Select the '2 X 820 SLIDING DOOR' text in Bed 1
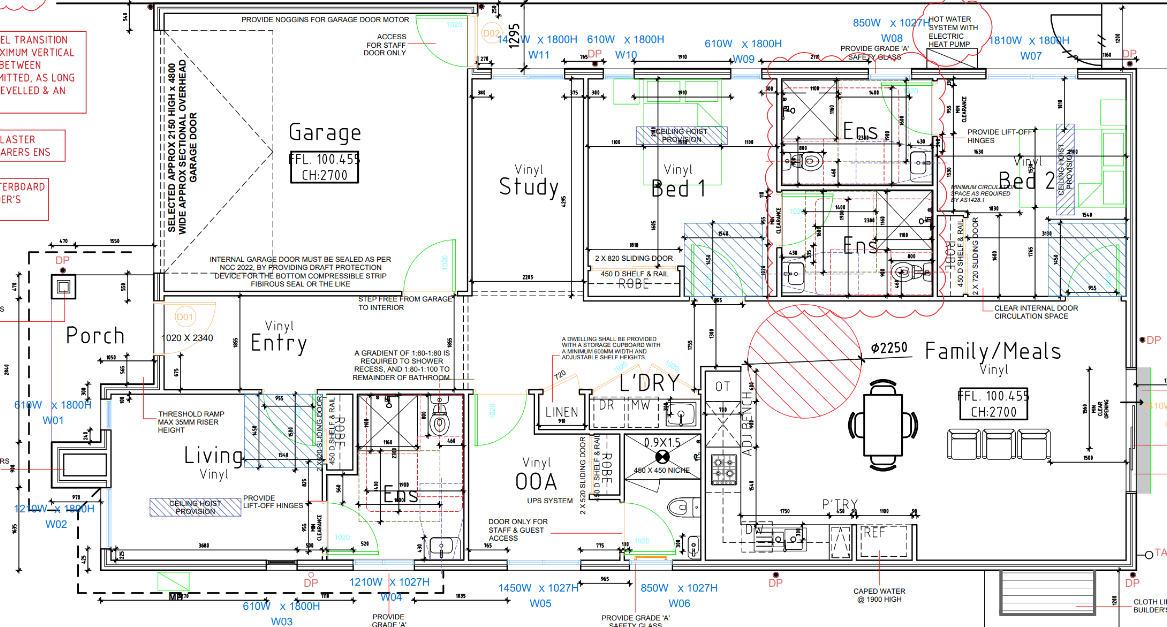Screen dimensions: 1167x627 [633, 258]
